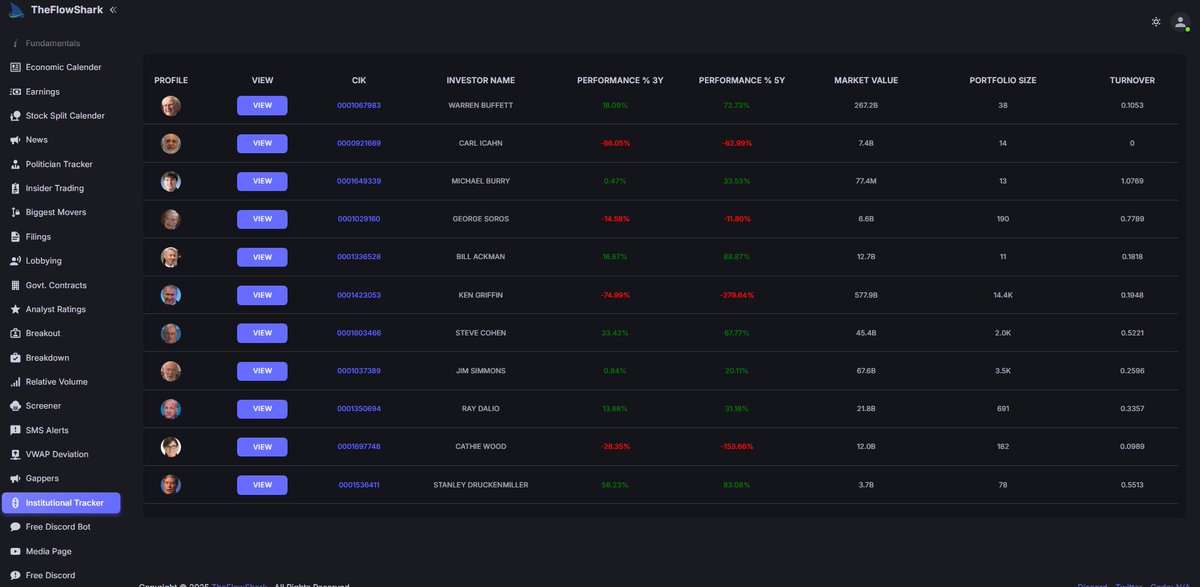Click VIEW button for Michael Burry
The height and width of the screenshot is (587, 1200).
[x=262, y=181]
